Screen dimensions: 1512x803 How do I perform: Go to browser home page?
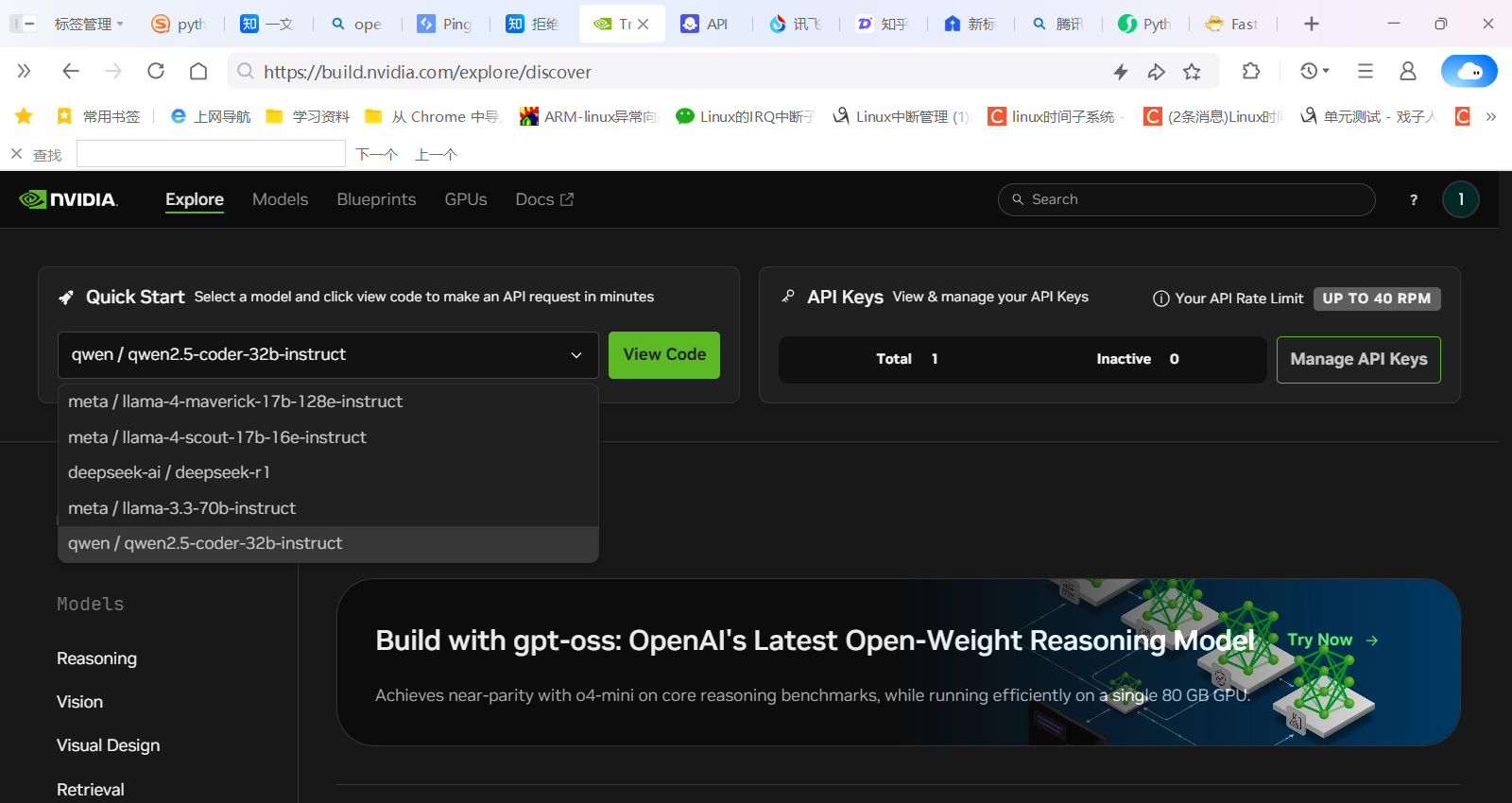(x=198, y=71)
